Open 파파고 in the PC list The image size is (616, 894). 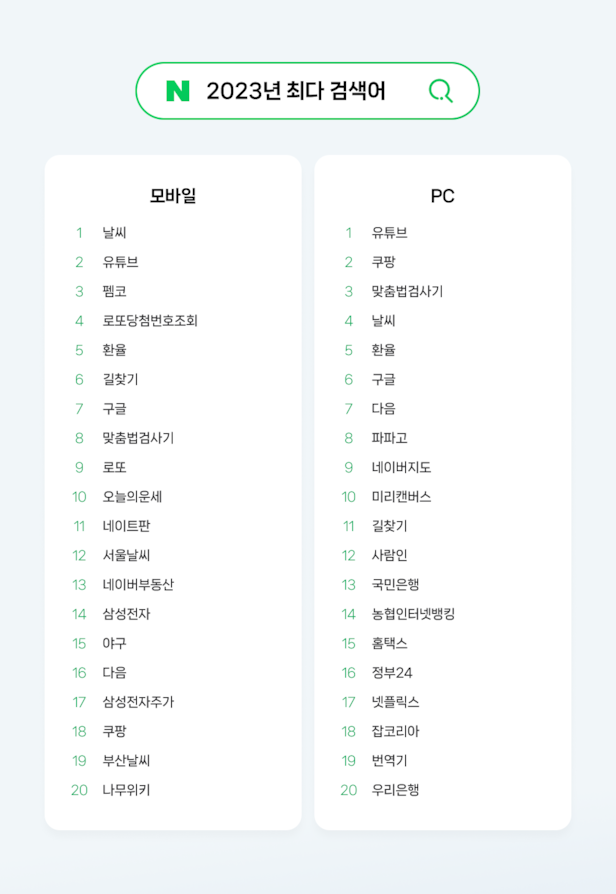click(x=389, y=438)
